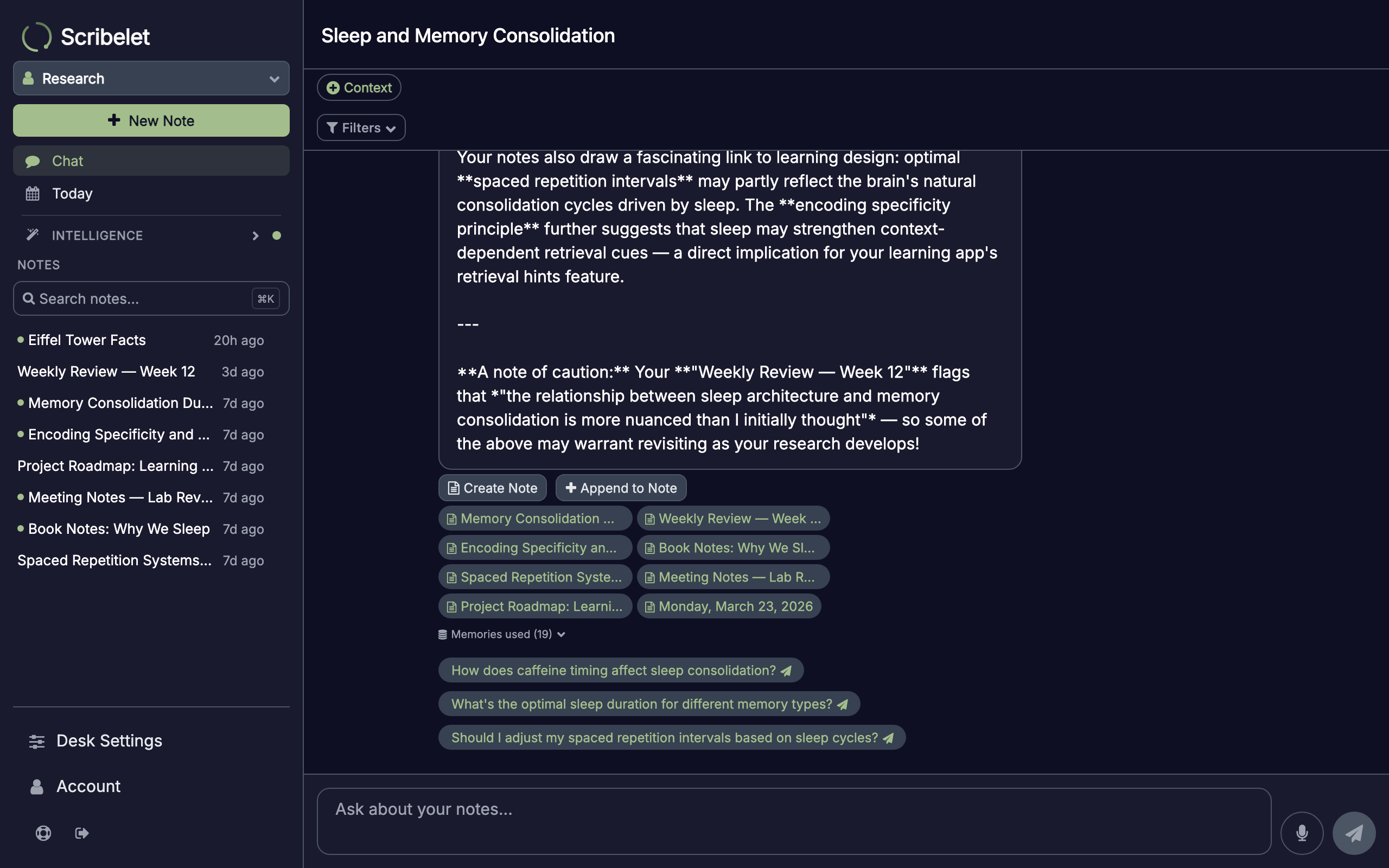This screenshot has height=868, width=1389.
Task: Open the Account page
Action: (x=151, y=786)
